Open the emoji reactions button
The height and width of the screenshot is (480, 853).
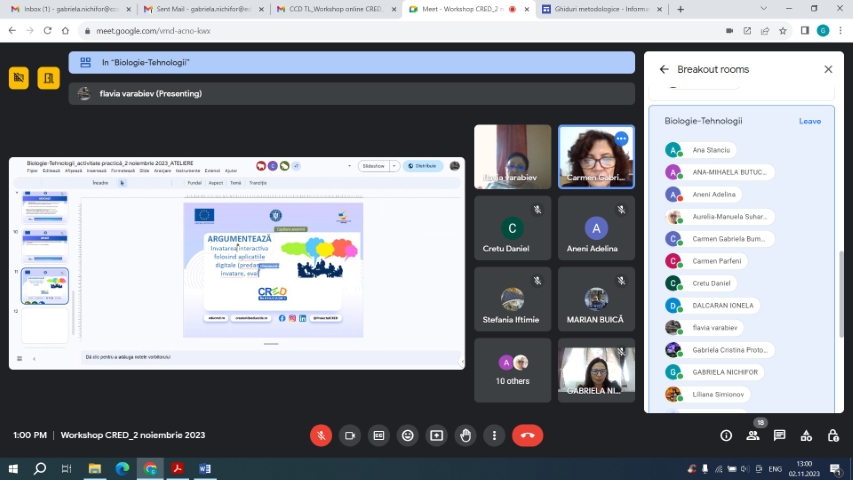coord(407,435)
